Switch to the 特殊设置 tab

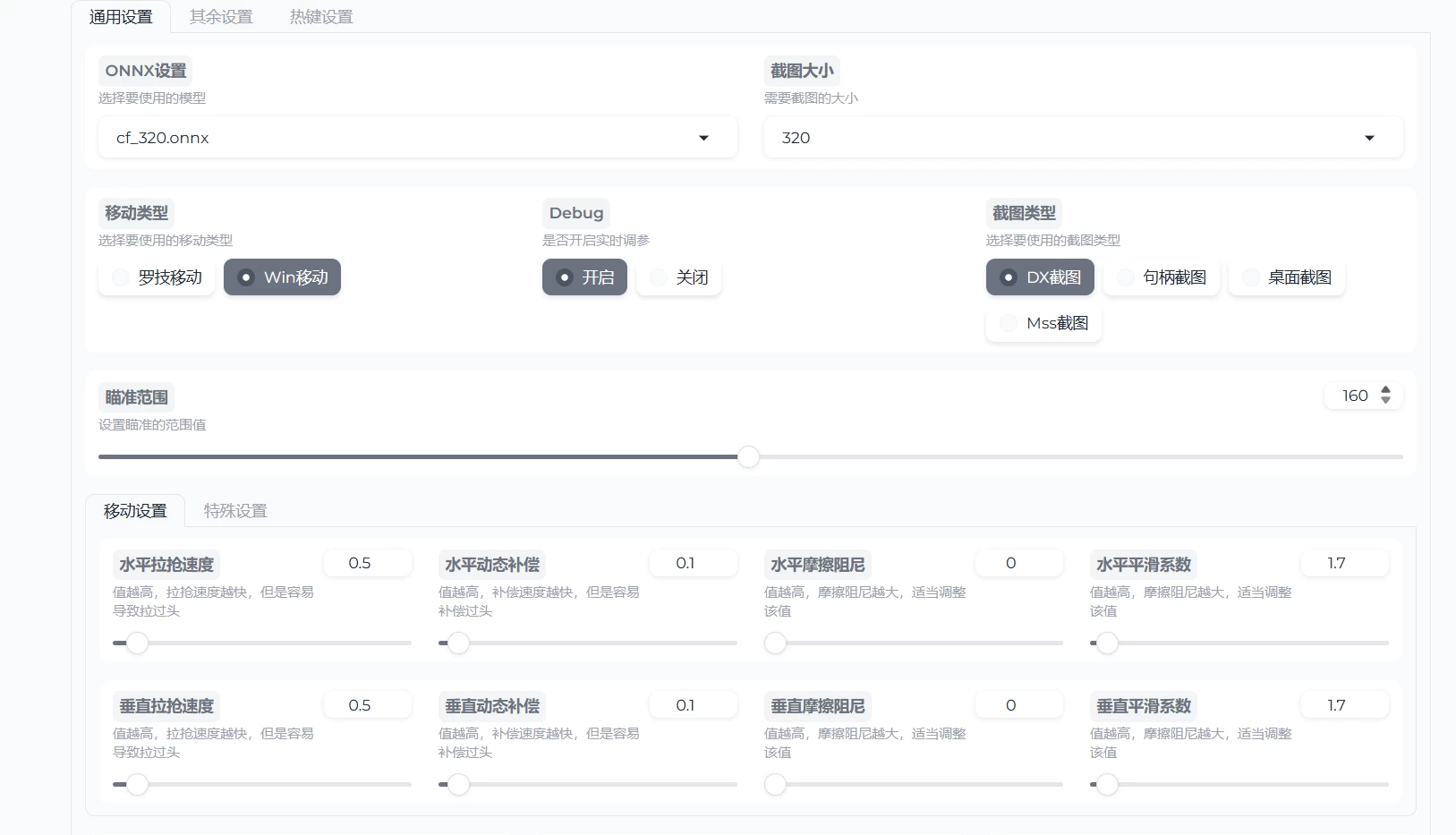click(x=234, y=511)
